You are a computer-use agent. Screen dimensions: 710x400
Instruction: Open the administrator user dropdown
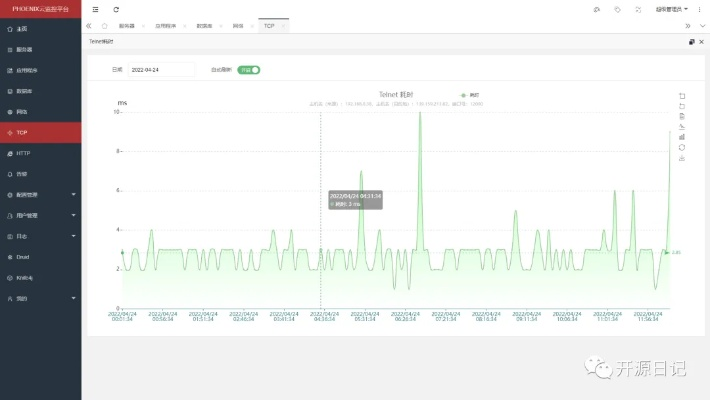point(672,9)
